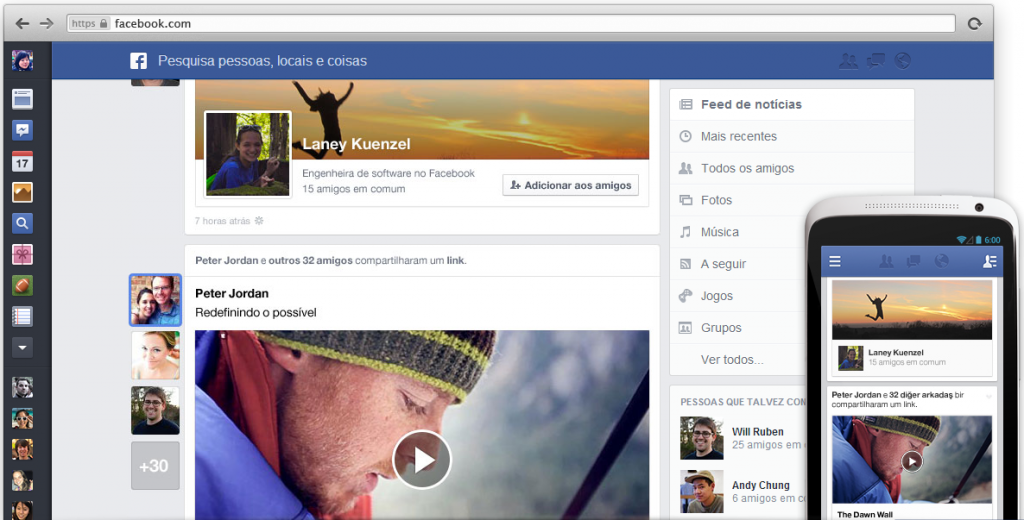Click Adicionar aos amigos button
Image resolution: width=1024 pixels, height=520 pixels.
click(570, 185)
